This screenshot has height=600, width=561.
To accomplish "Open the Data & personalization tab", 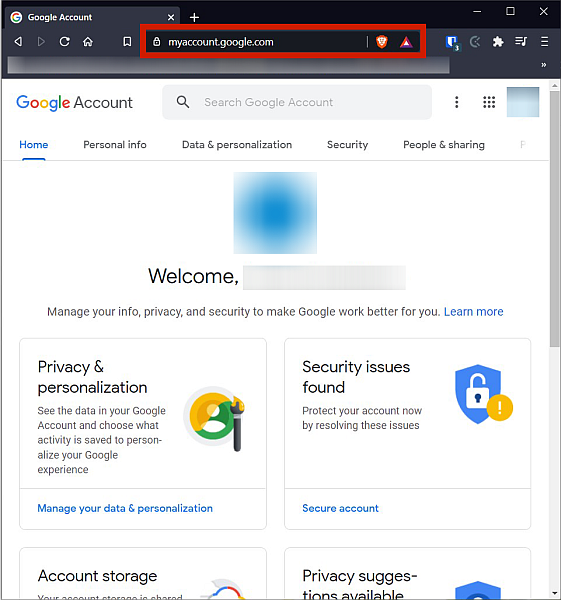I will tap(237, 145).
